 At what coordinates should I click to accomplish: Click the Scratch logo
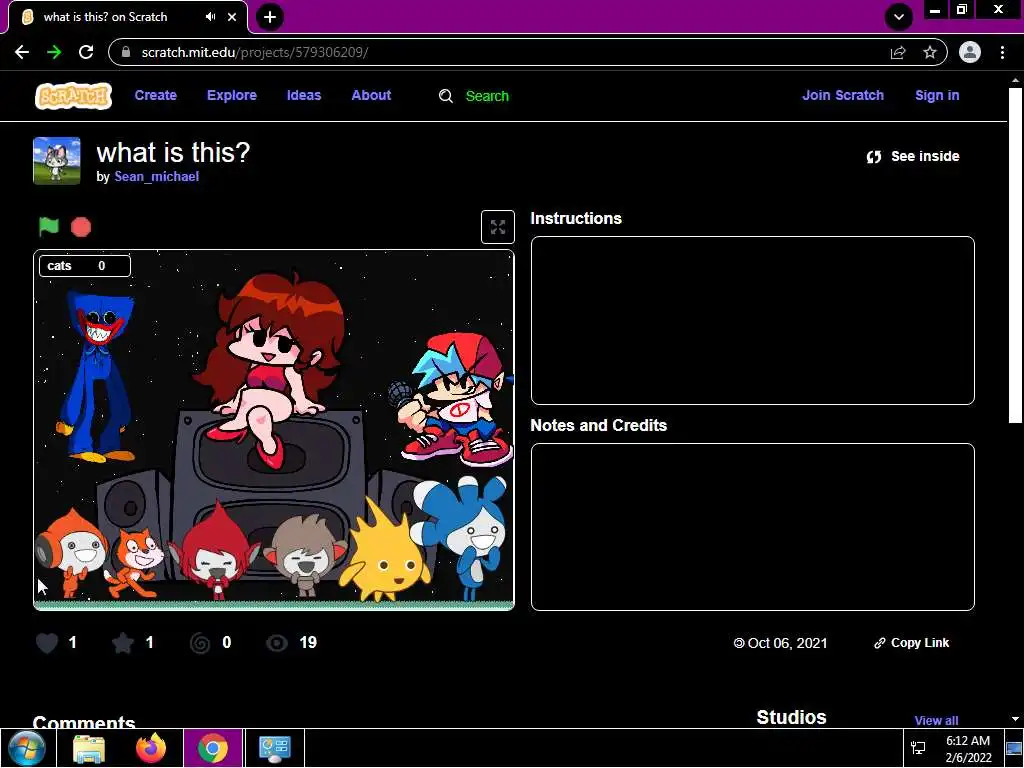73,96
